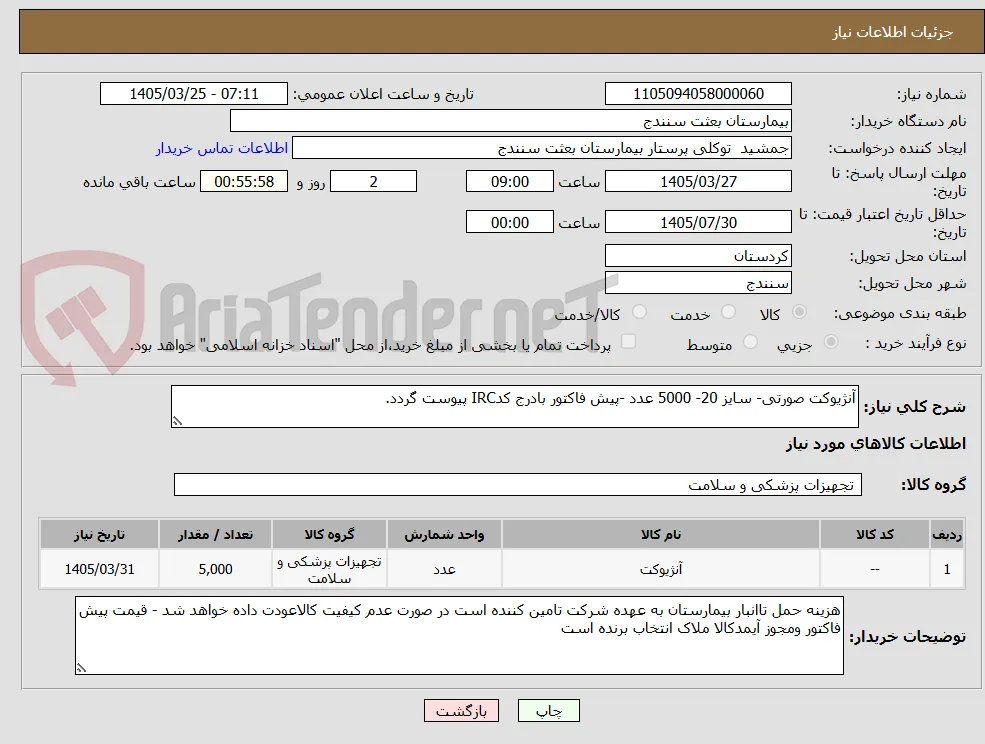The image size is (985, 744).
Task: Select the کالا/خدمت radio button
Action: point(639,312)
